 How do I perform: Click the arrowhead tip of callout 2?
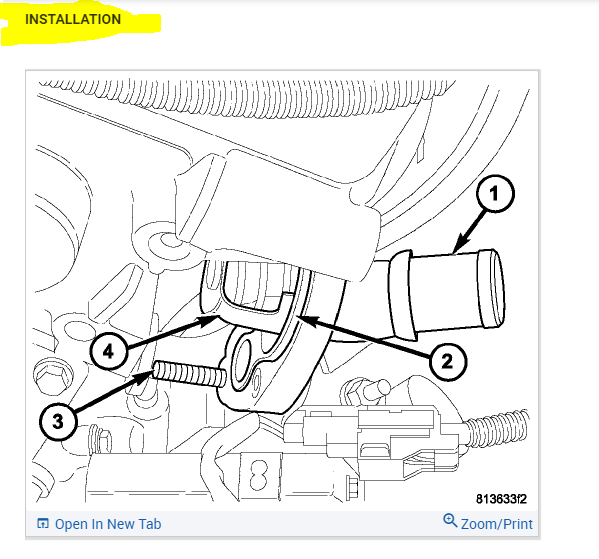tap(304, 317)
